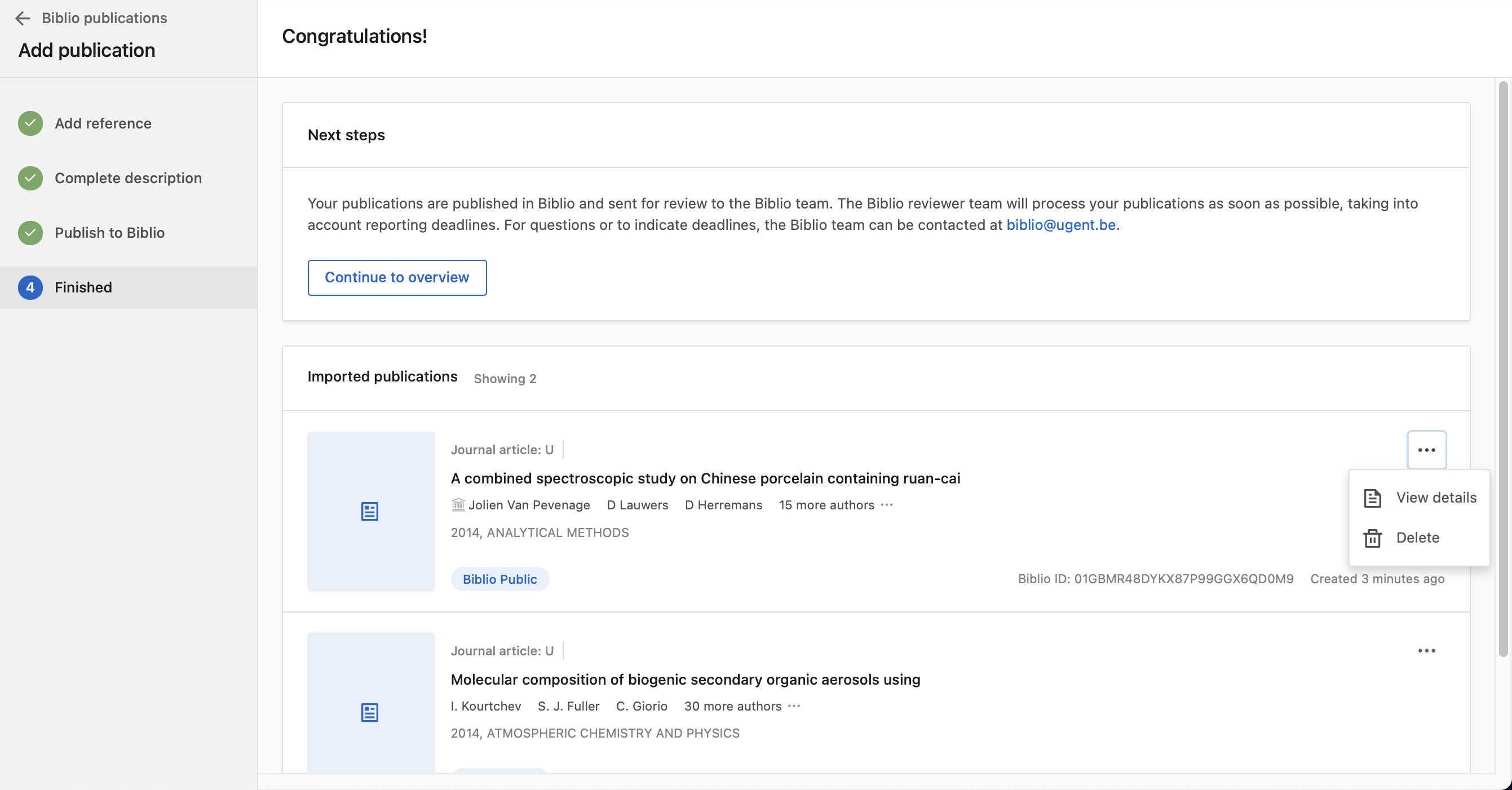Click the Delete trash icon
1512x790 pixels.
(x=1373, y=538)
